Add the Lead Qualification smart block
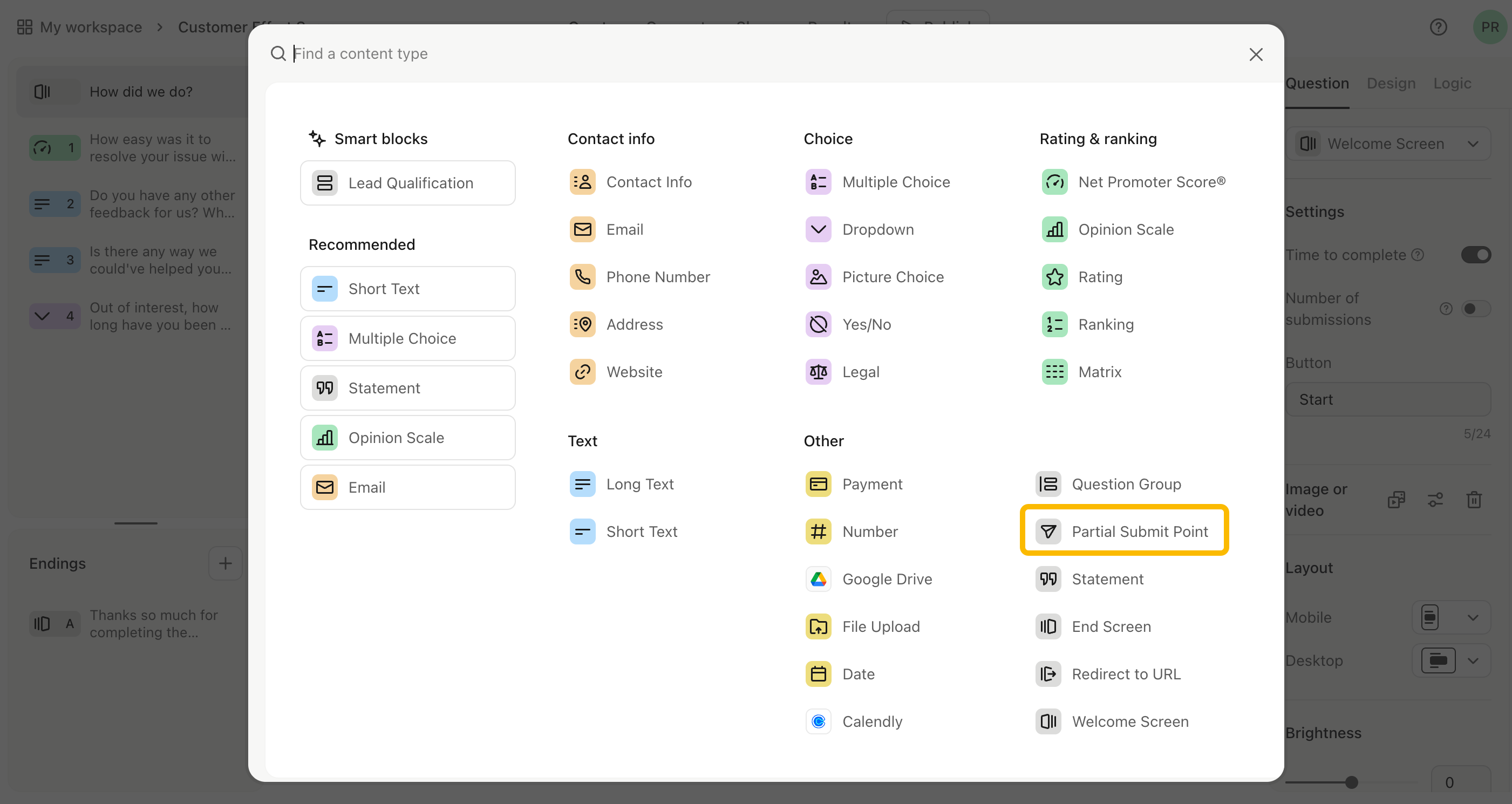Screen dimensions: 1512x804 pyautogui.click(x=407, y=183)
